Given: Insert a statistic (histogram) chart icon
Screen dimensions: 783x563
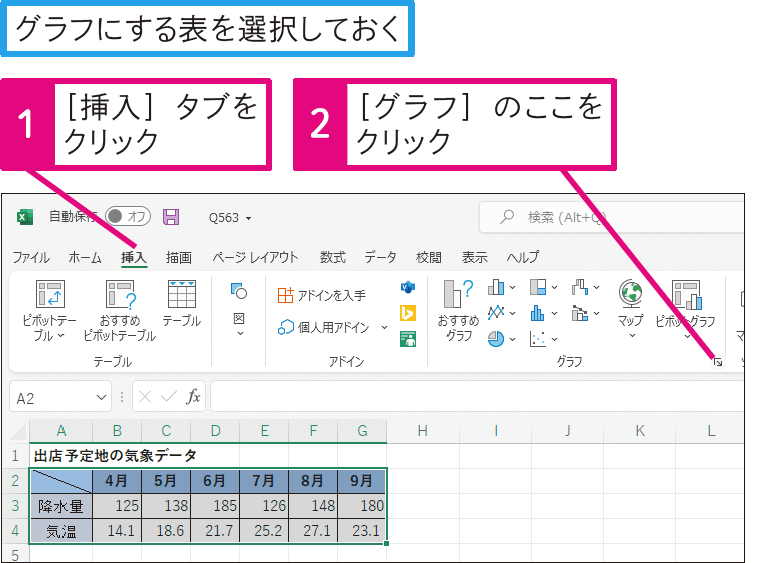Looking at the screenshot, I should tap(538, 313).
